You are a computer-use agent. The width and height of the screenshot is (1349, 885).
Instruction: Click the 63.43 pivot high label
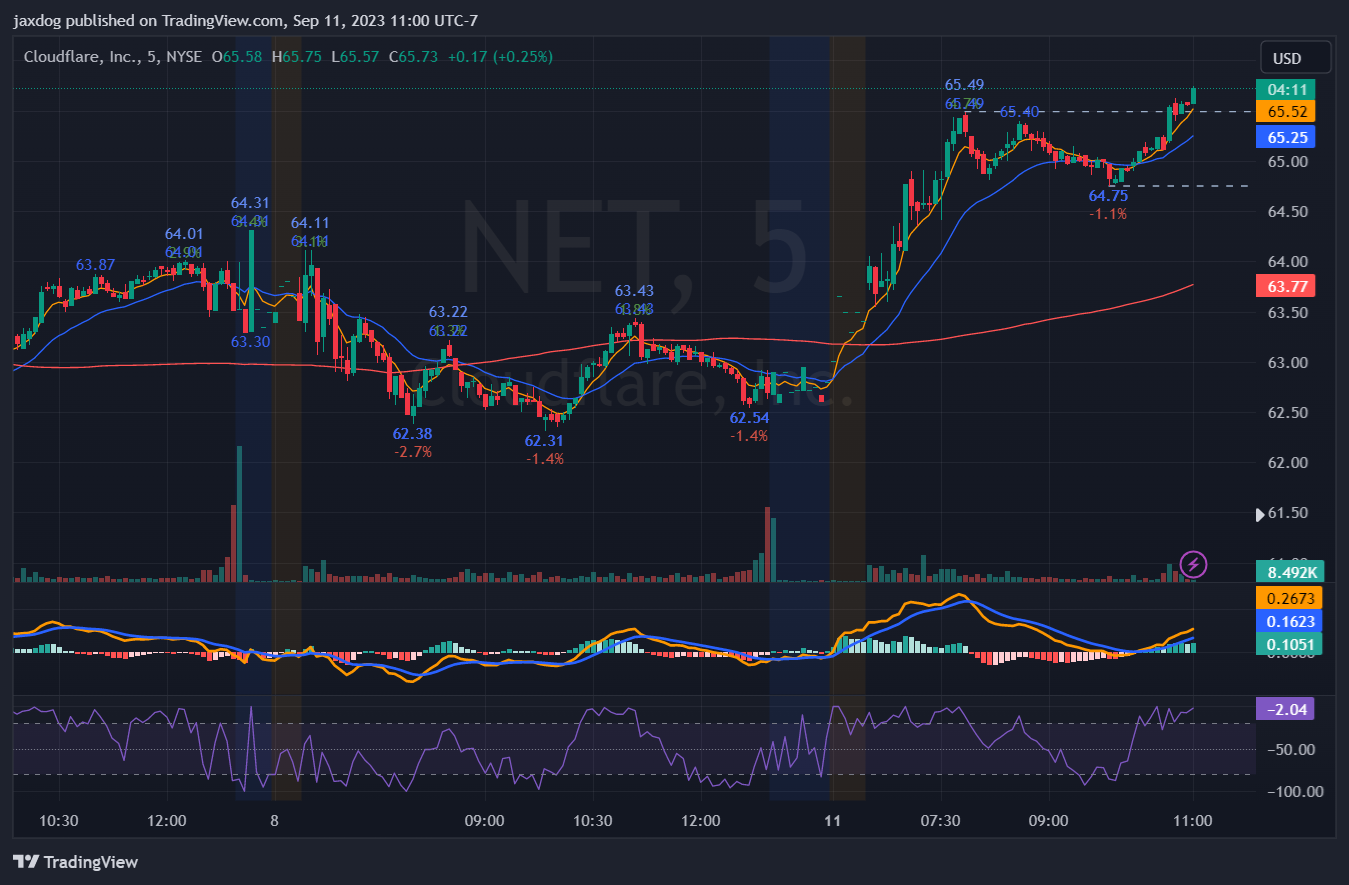(634, 291)
